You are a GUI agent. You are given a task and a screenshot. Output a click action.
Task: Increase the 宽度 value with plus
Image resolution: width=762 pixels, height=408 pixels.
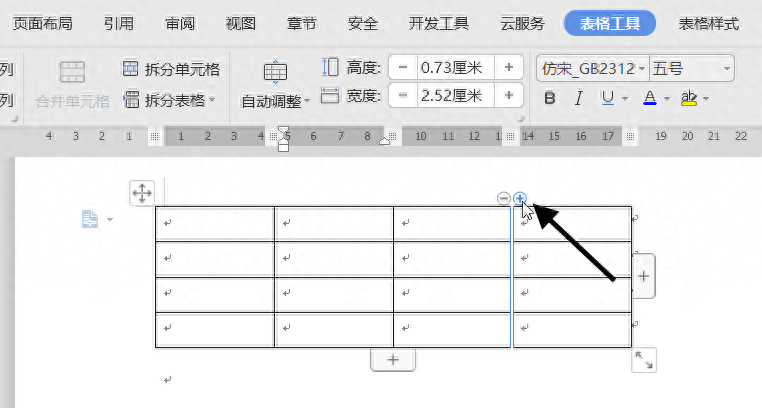pyautogui.click(x=509, y=95)
